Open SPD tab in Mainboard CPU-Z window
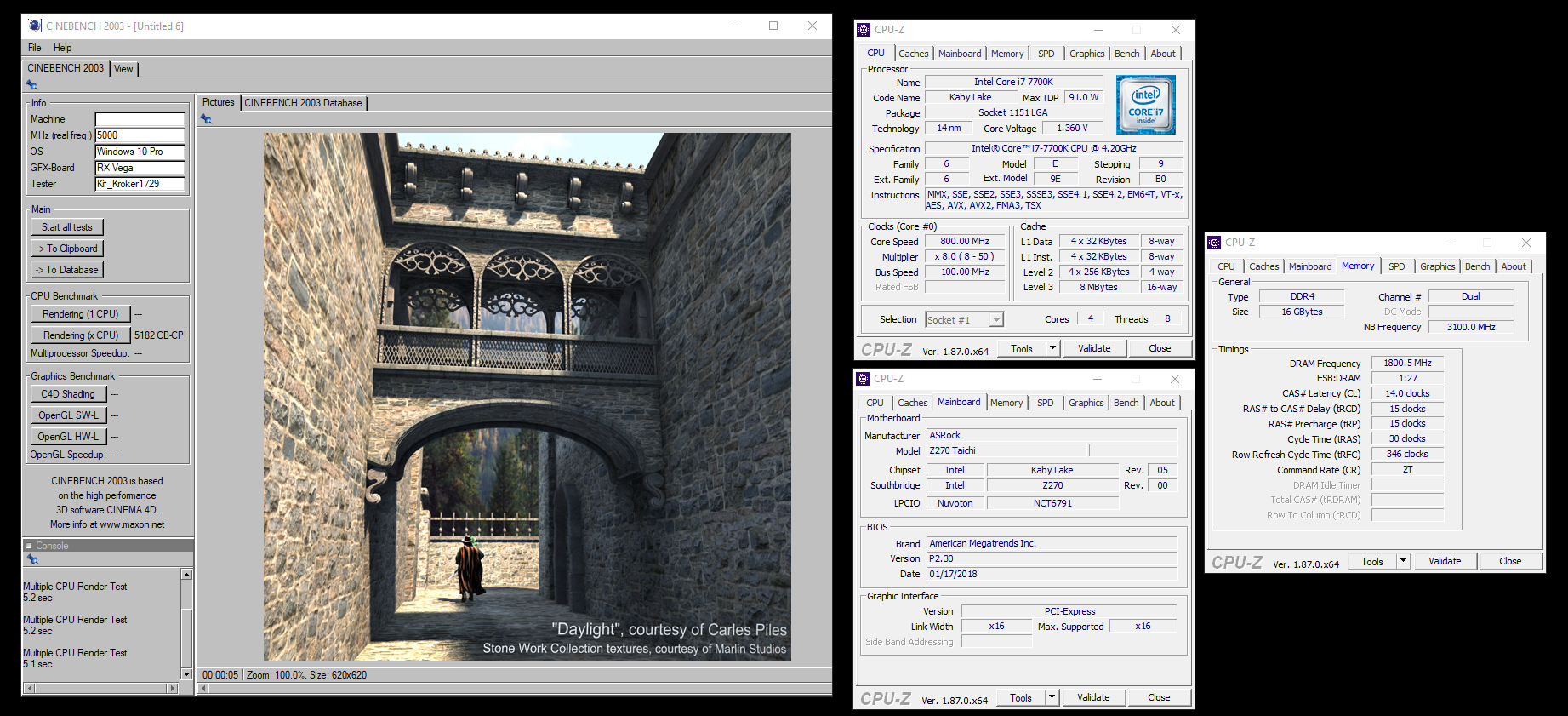Screen dimensions: 1568x716 coord(1046,403)
